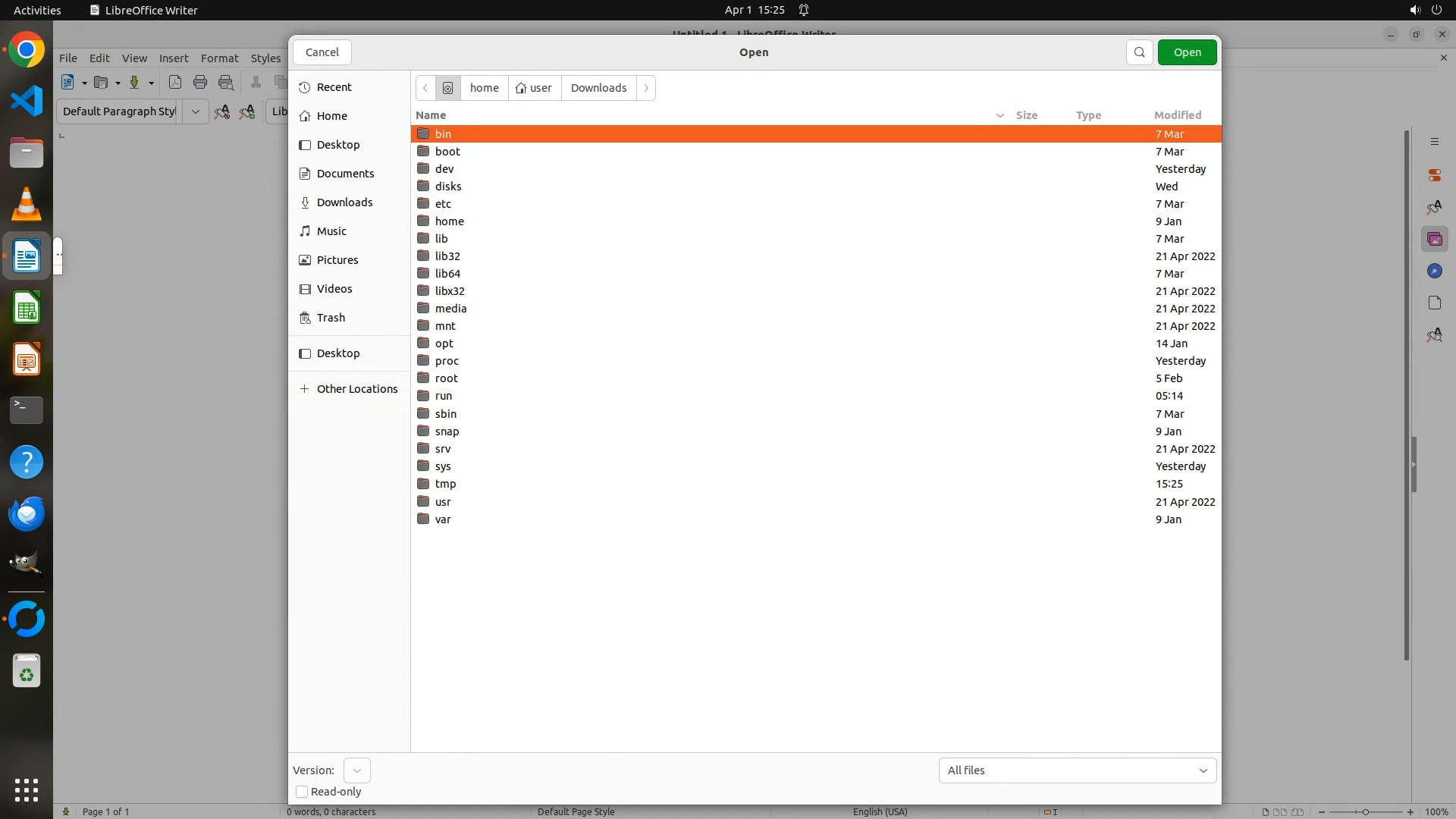This screenshot has height=819, width=1456.
Task: Expand the Version dropdown
Action: [x=356, y=770]
